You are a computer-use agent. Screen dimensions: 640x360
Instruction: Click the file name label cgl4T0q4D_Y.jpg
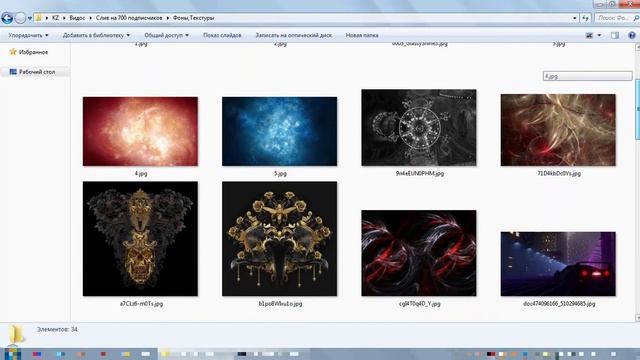(420, 304)
